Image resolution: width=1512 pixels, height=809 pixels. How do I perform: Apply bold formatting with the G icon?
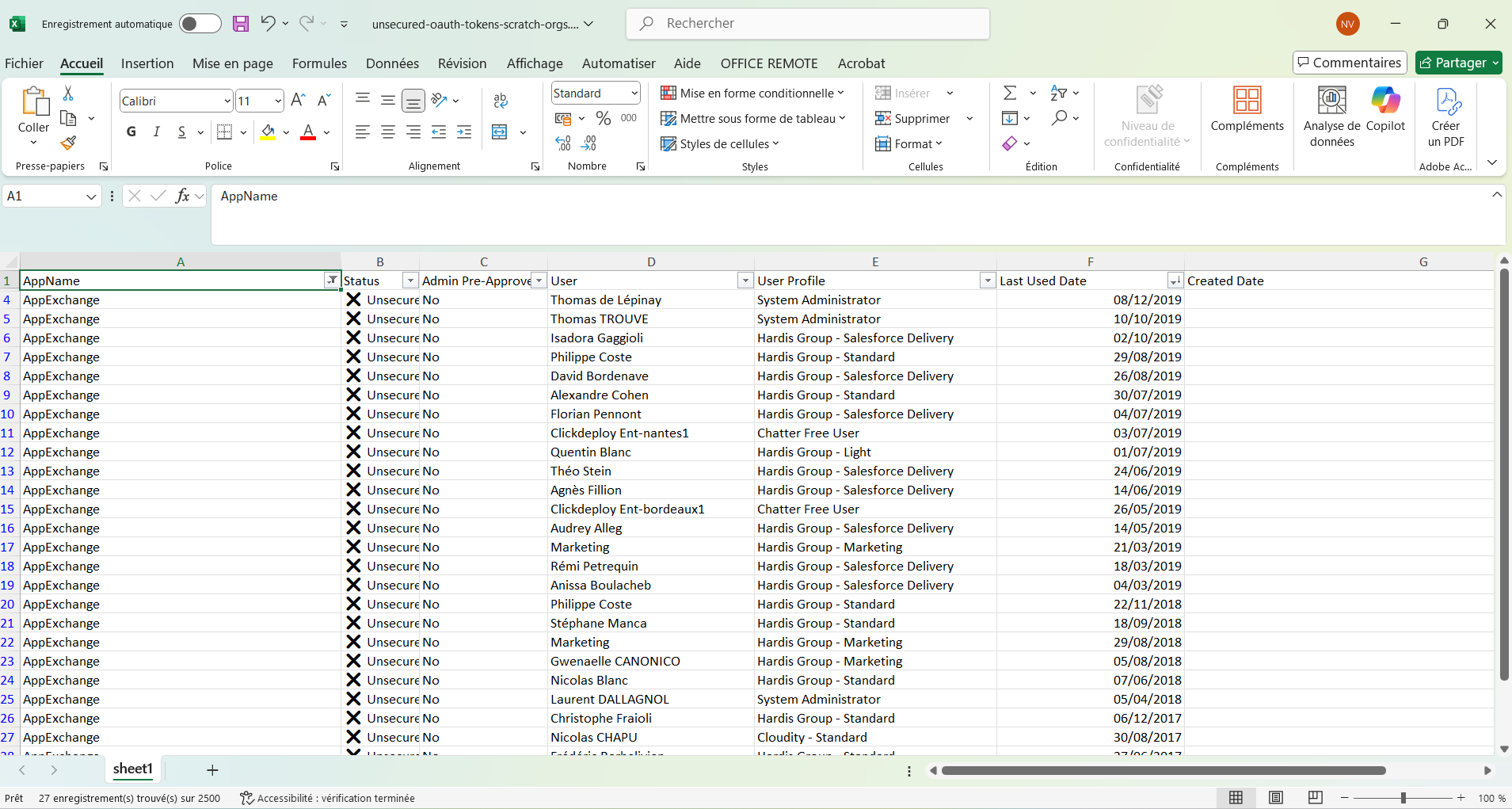131,132
